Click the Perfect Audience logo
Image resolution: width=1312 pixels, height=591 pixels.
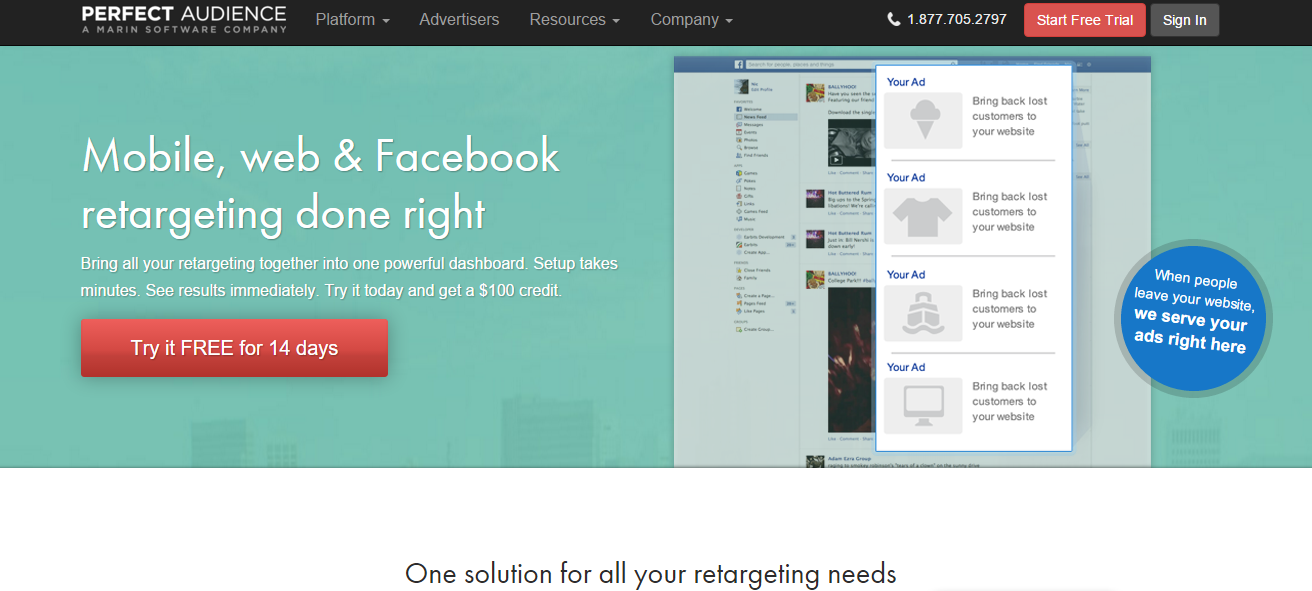tap(184, 19)
